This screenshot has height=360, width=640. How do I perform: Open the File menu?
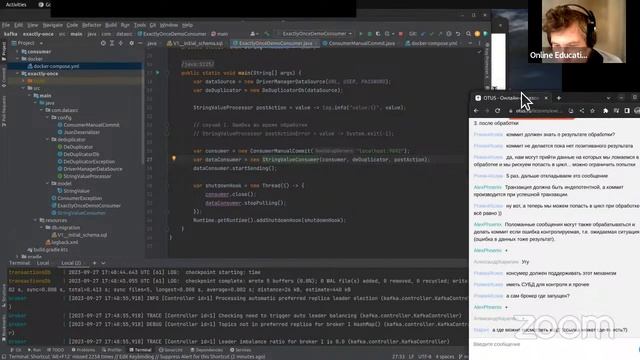click(6, 25)
